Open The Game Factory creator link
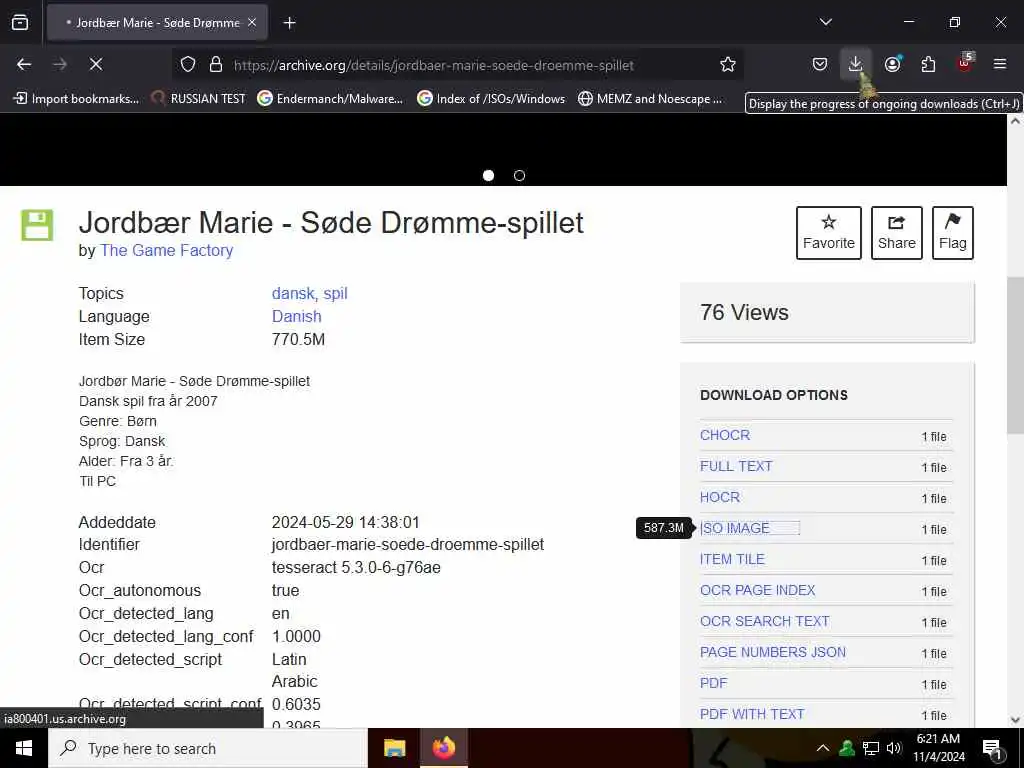 point(167,250)
